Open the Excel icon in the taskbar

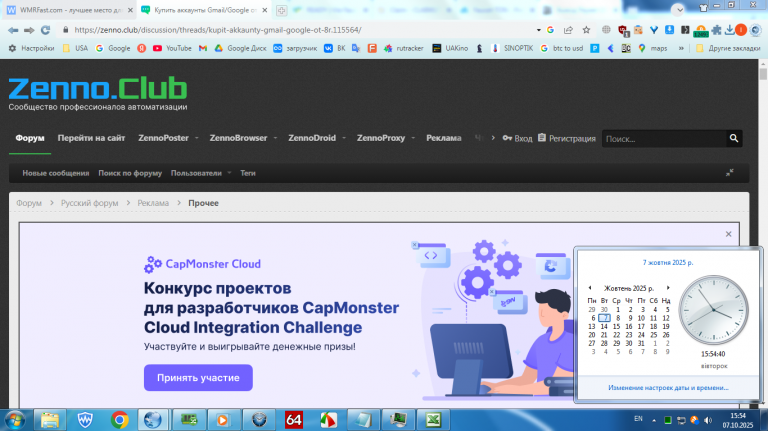[x=433, y=420]
